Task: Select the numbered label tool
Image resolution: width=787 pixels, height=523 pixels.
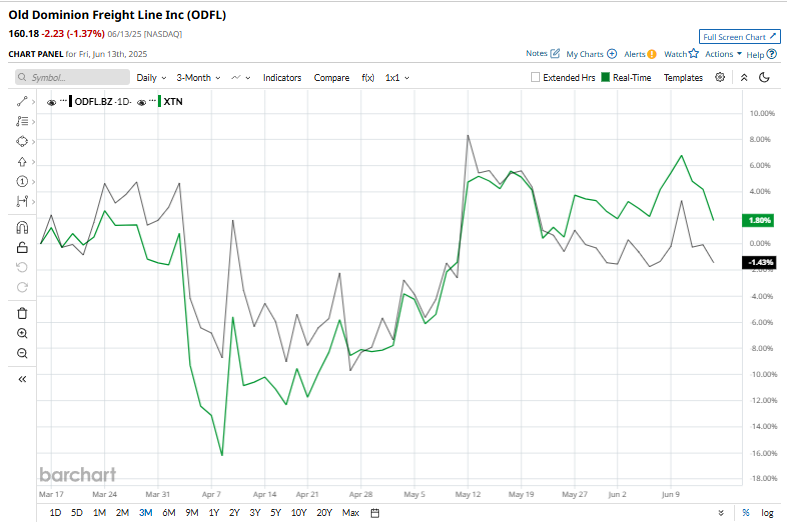Action: click(x=22, y=182)
